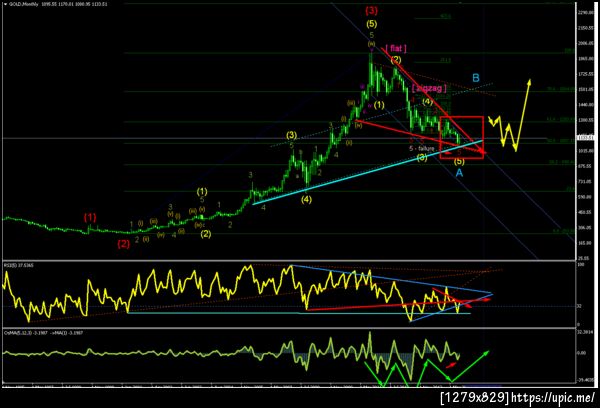Select the pink "[ flat ]" text label

click(396, 49)
